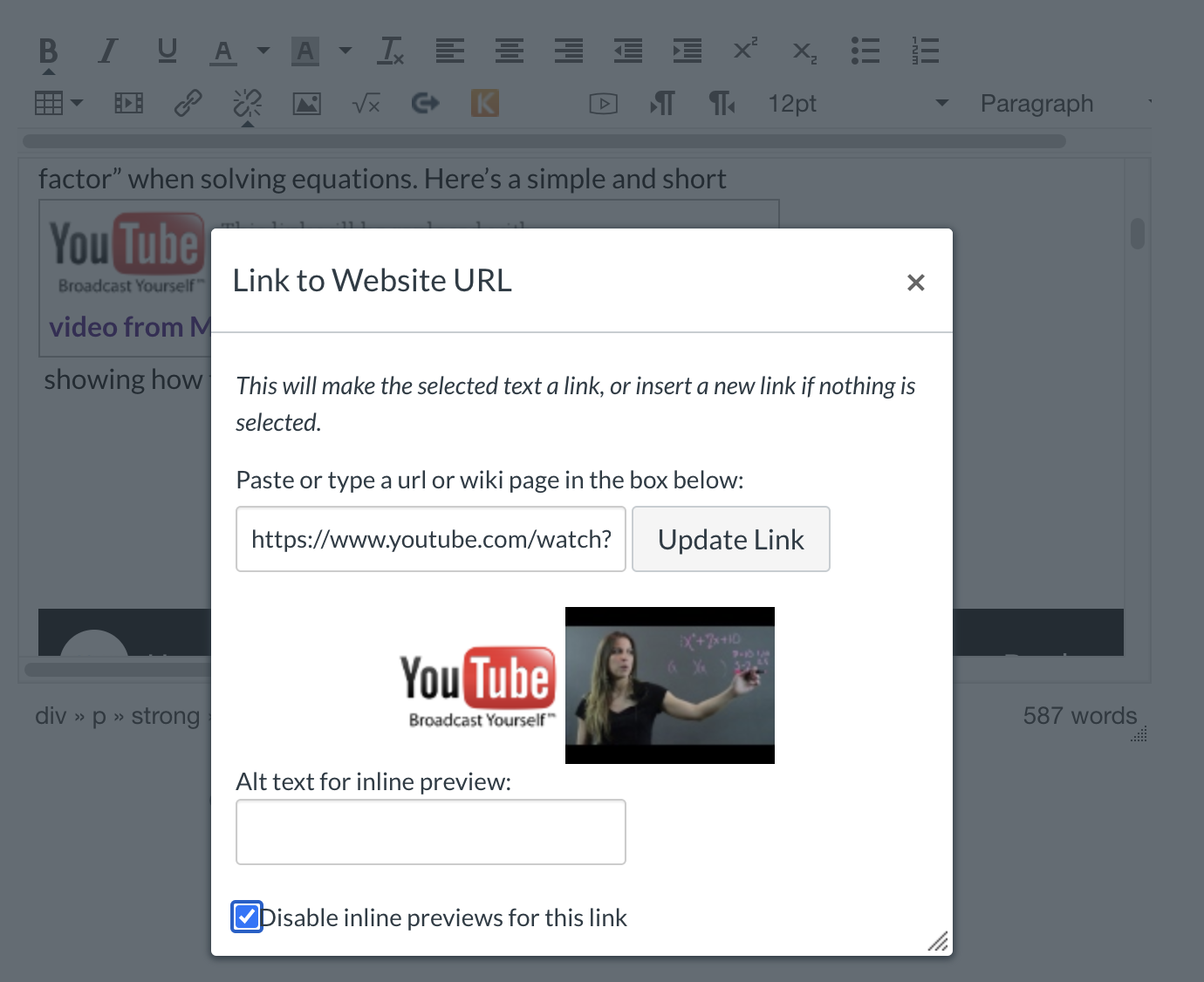Click the green arrow external tool icon
Viewport: 1204px width, 982px height.
pyautogui.click(x=425, y=104)
